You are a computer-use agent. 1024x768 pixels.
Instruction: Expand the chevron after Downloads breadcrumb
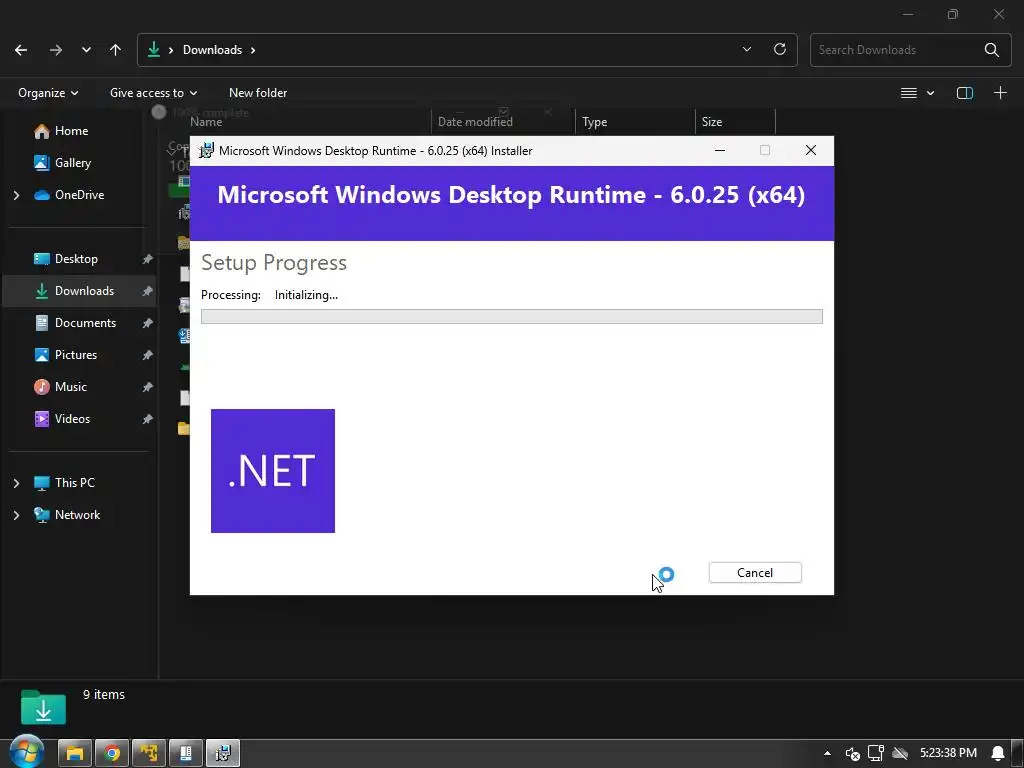click(253, 50)
